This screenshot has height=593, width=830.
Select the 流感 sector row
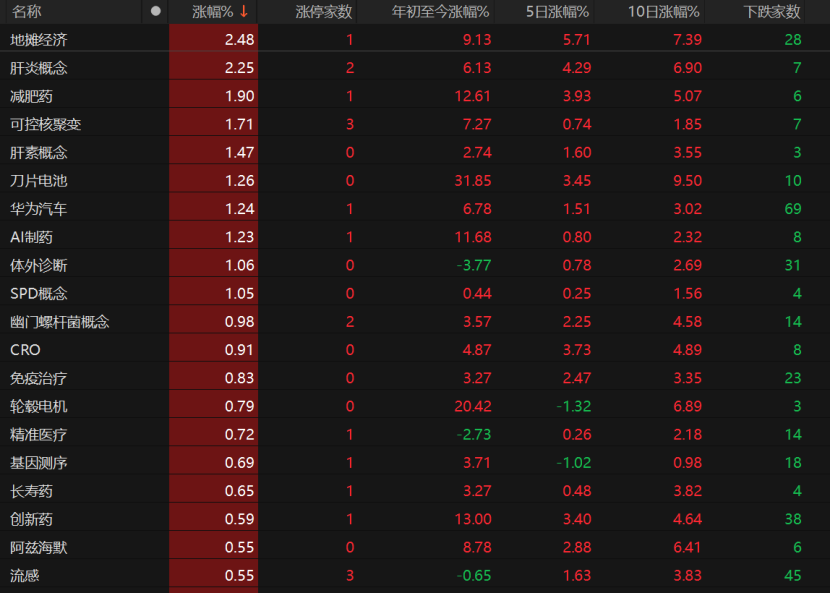415,575
